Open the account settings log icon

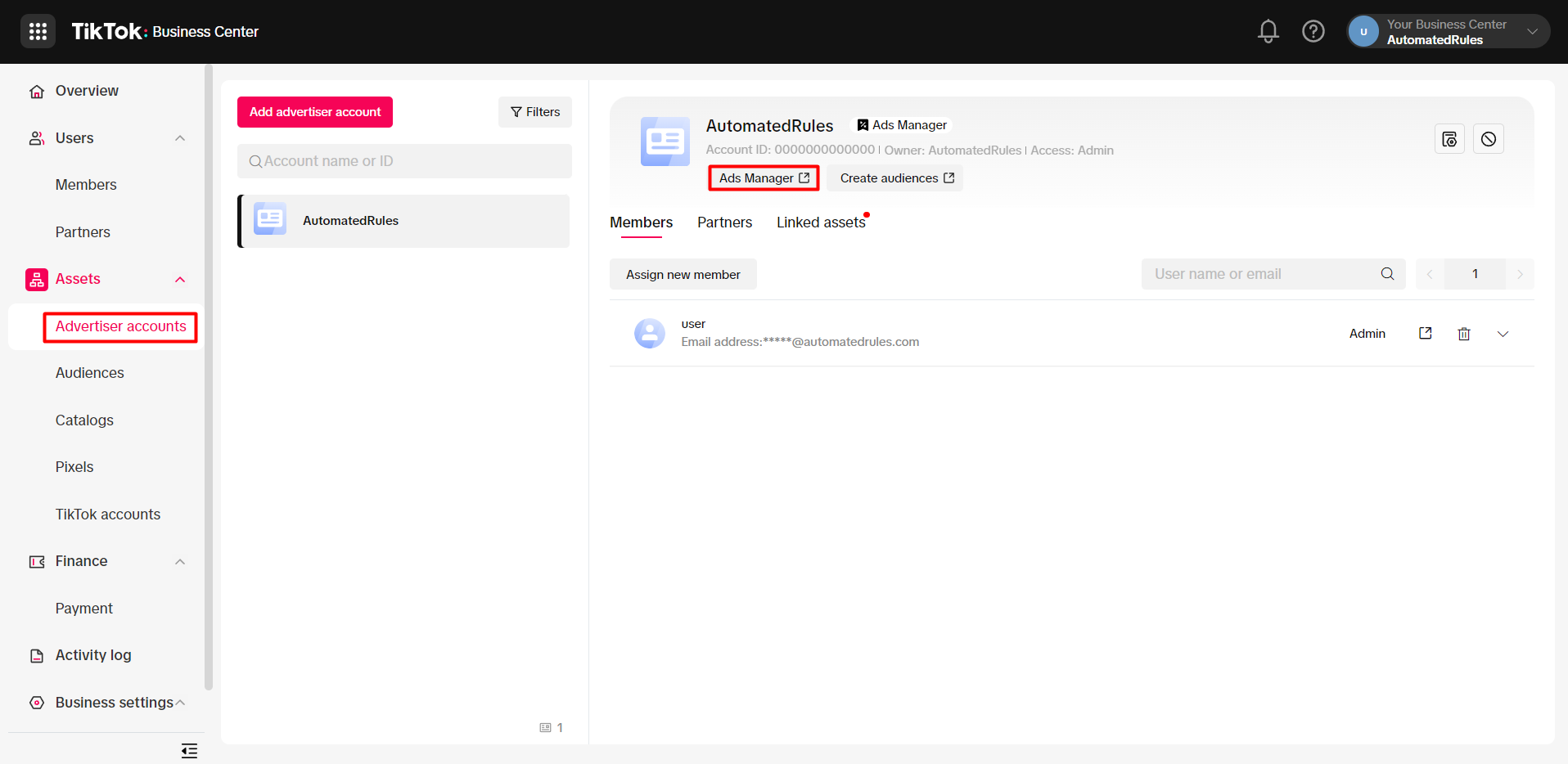(1449, 139)
